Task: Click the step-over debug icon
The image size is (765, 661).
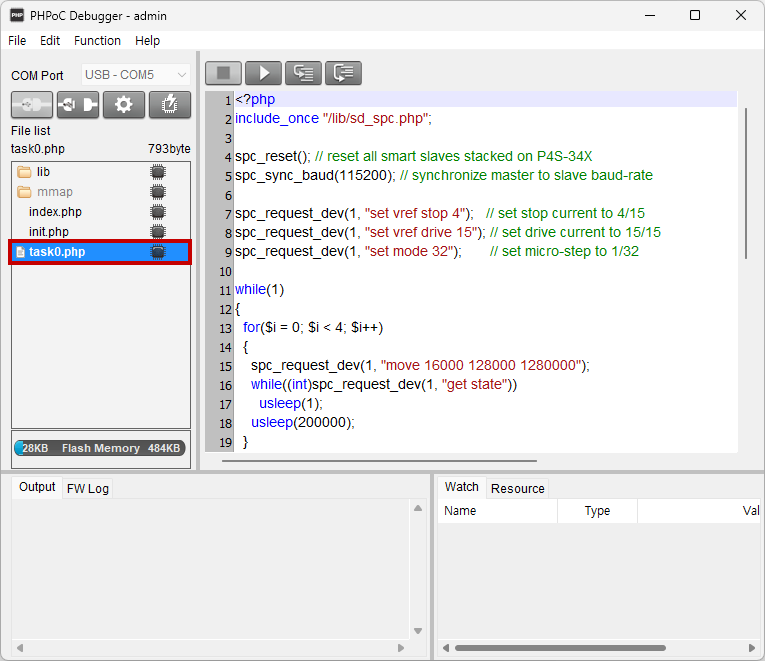Action: tap(343, 73)
